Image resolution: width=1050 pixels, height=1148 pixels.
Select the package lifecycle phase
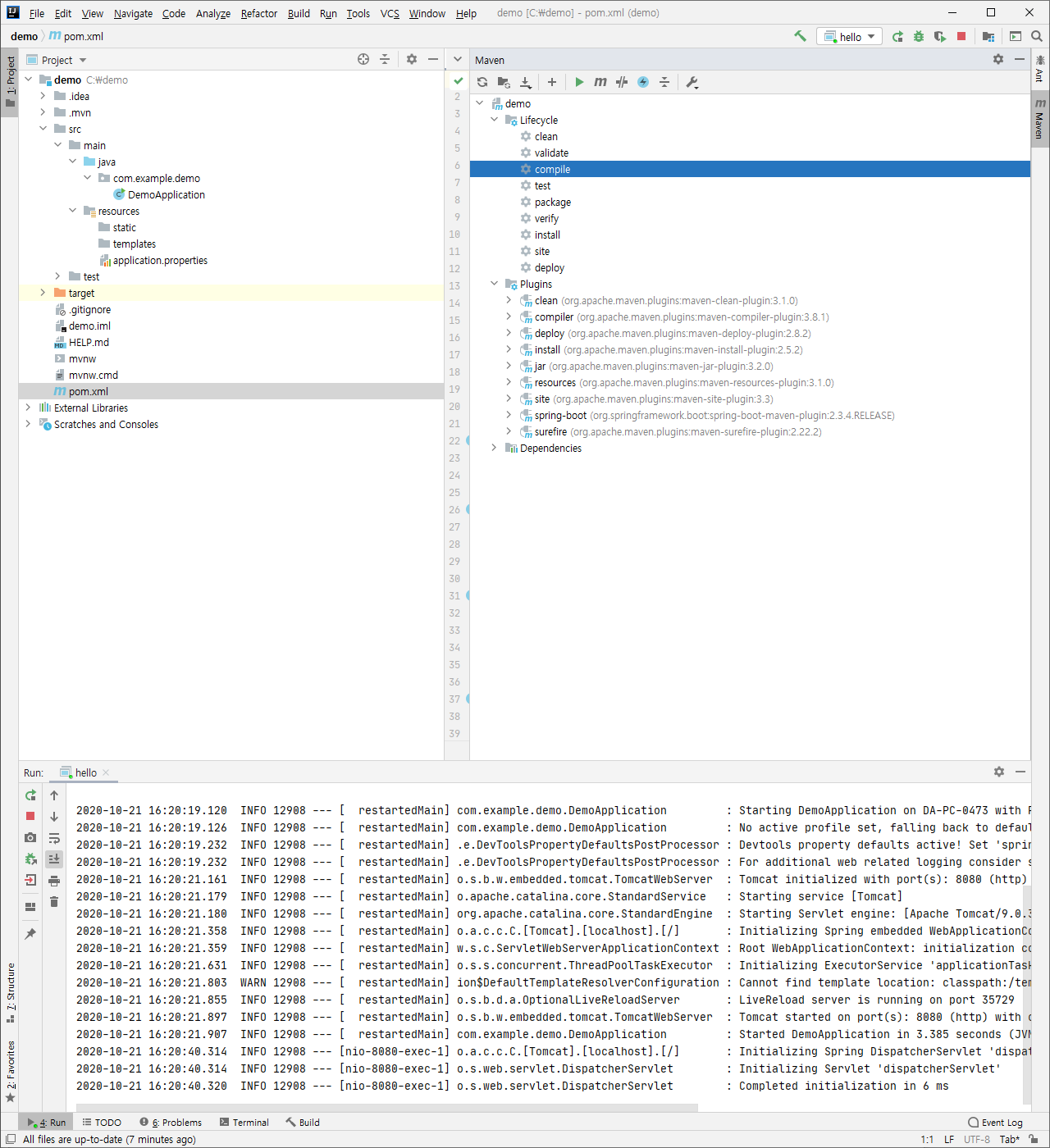553,202
